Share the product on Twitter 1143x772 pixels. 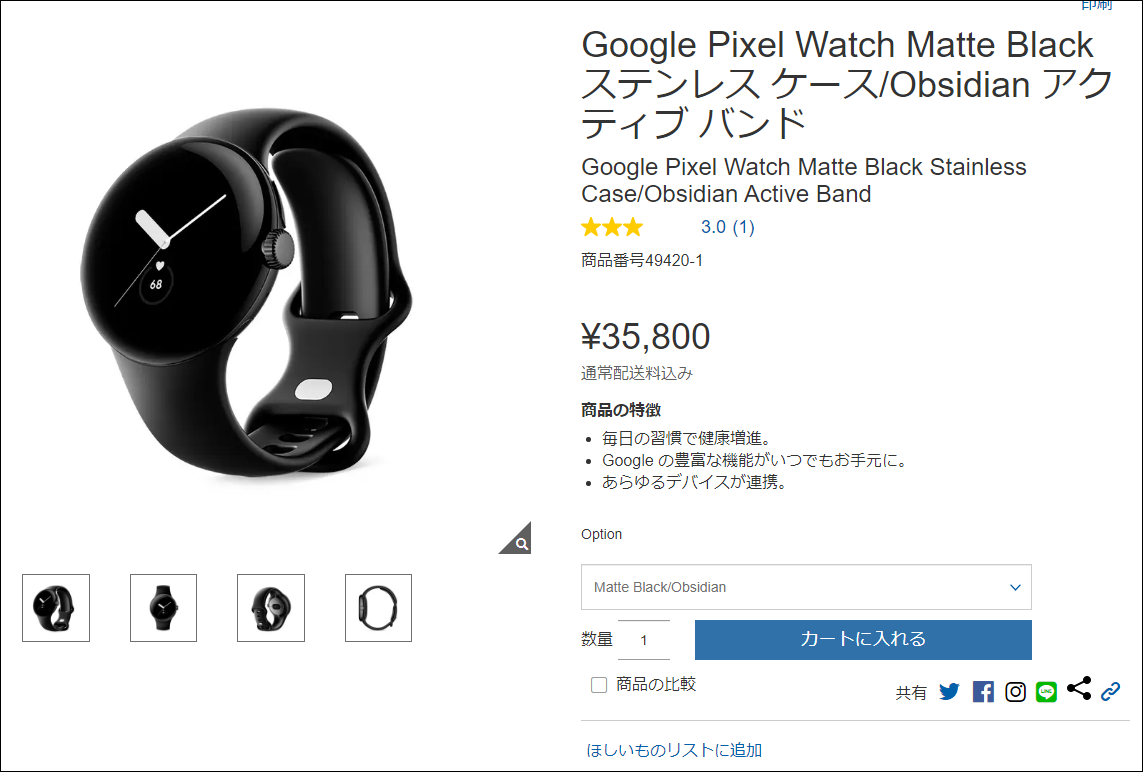click(949, 691)
